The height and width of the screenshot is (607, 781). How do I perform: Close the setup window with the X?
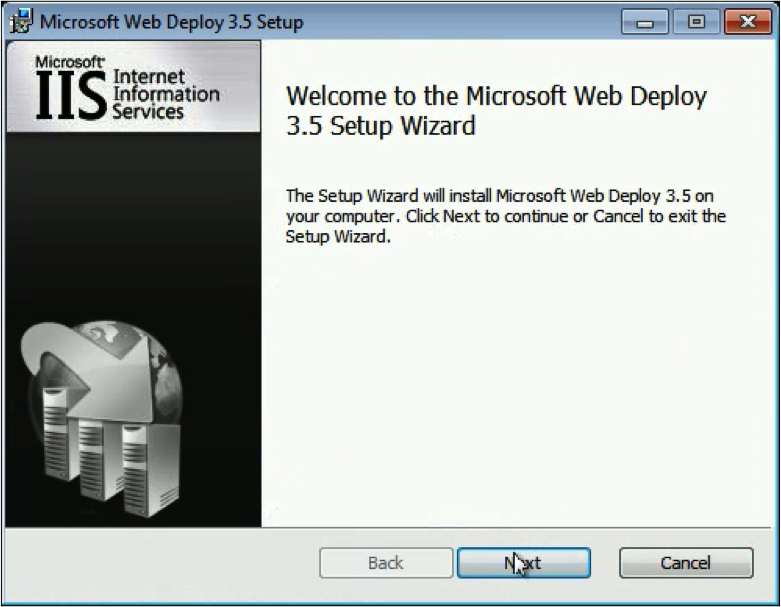748,22
